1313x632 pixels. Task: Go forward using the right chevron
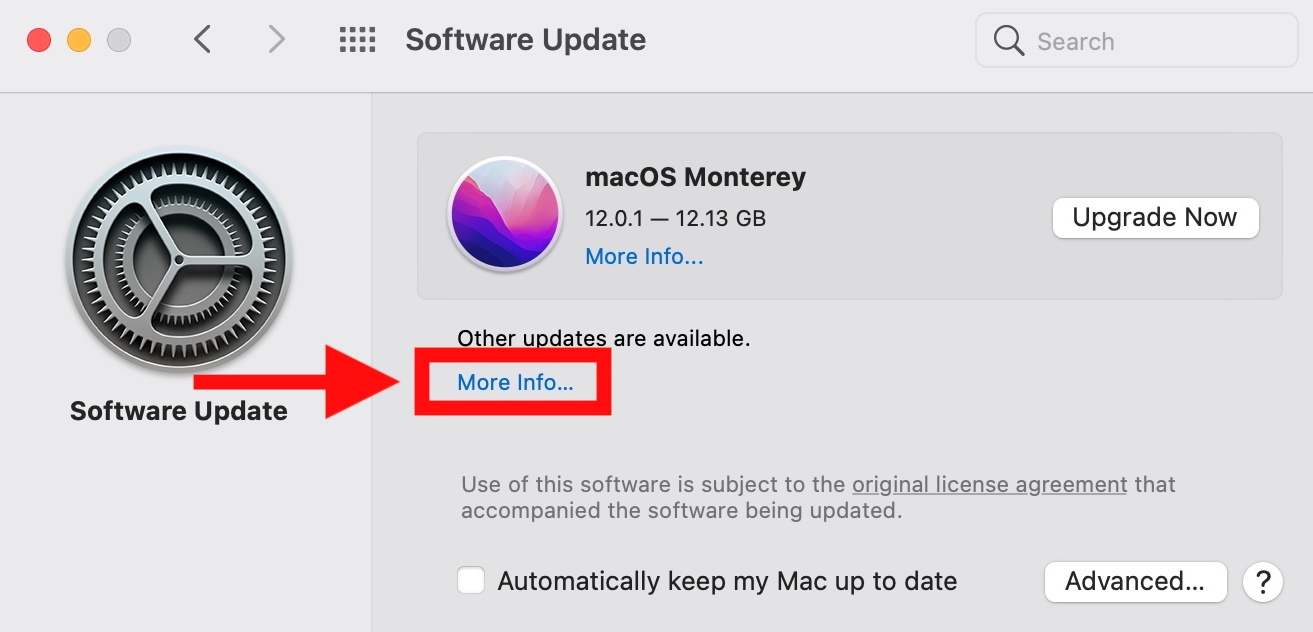coord(276,40)
